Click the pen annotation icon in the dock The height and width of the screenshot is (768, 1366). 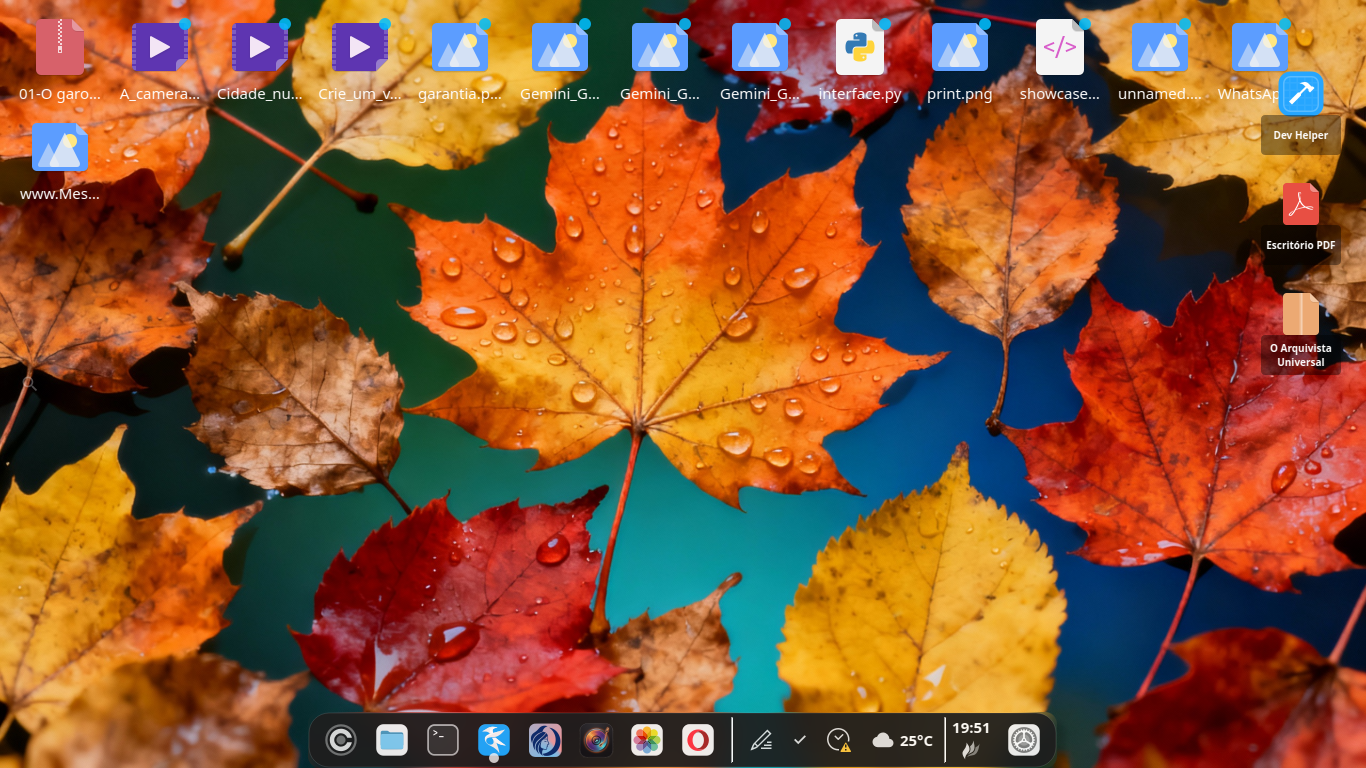[x=761, y=740]
